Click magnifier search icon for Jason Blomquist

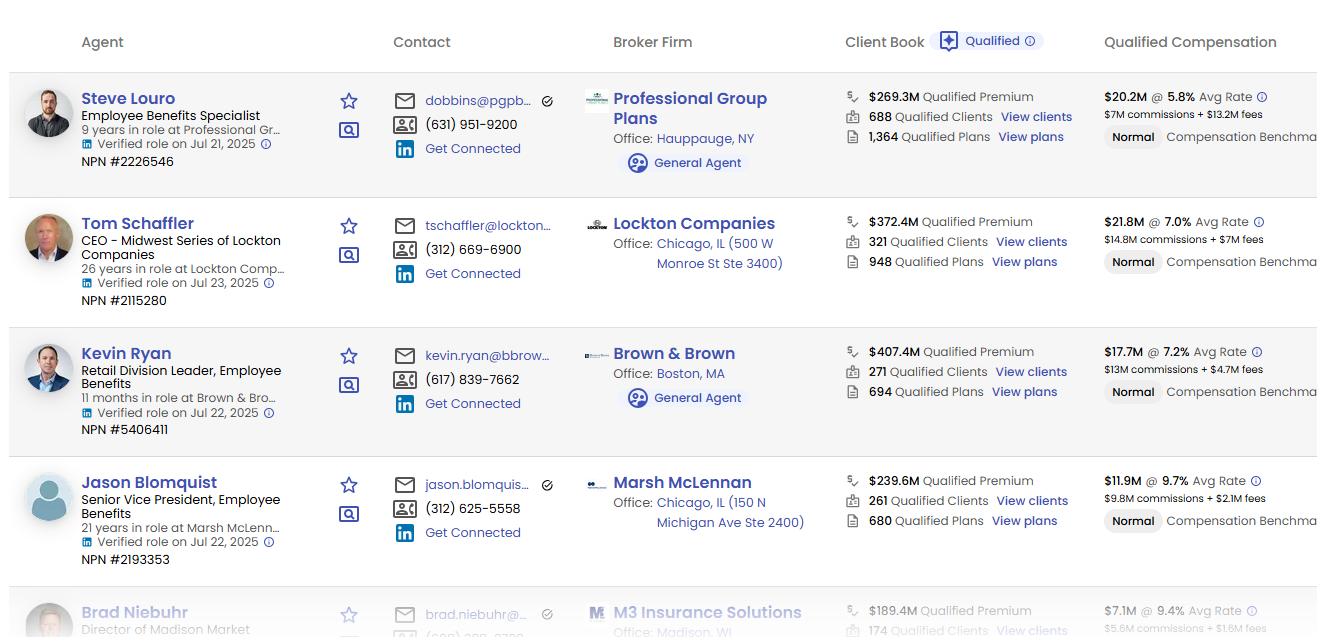click(x=349, y=514)
